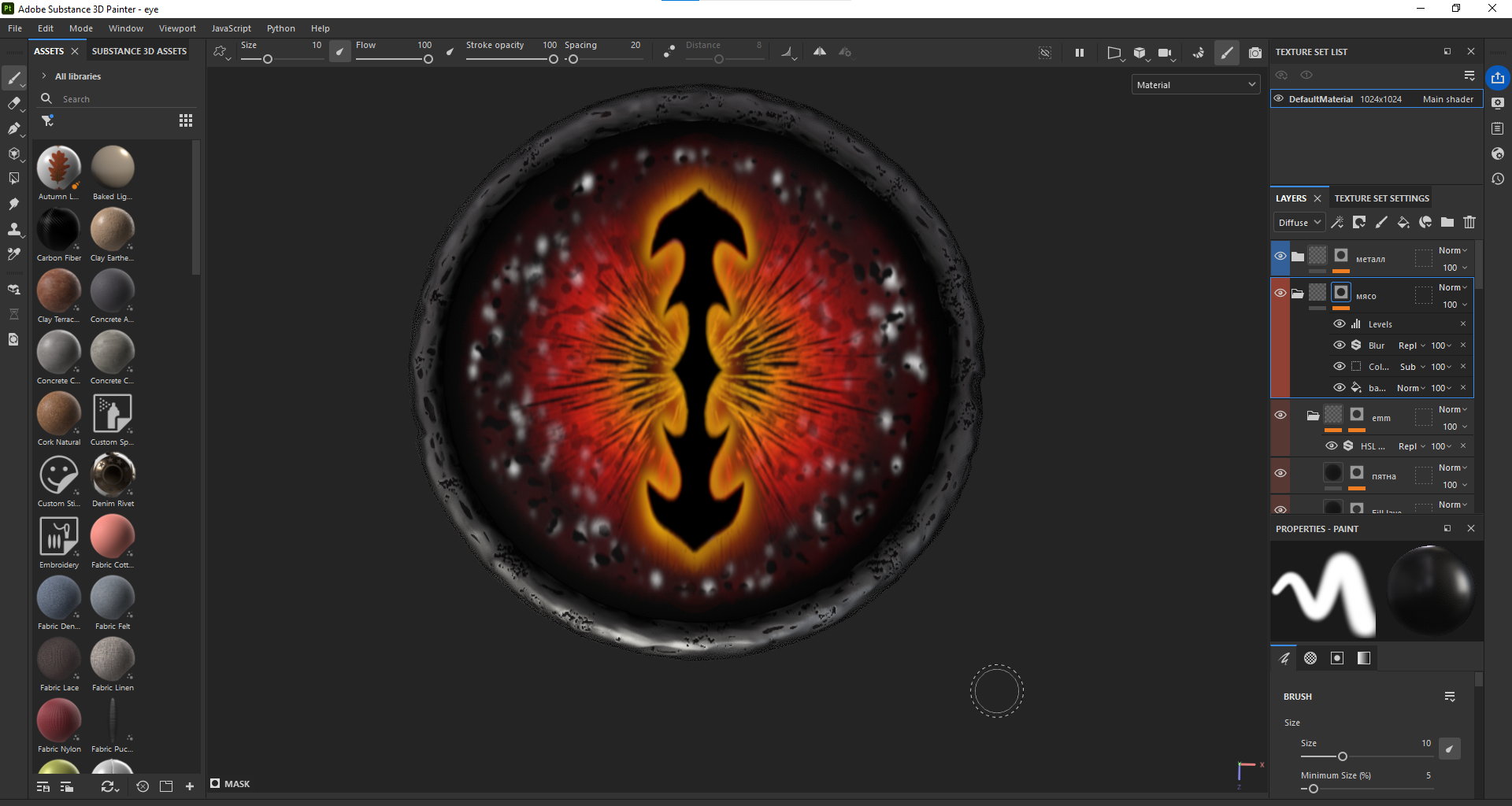Viewport: 1512px width, 806px height.
Task: Click Add Mask icon in Layers toolbar
Action: point(1359,223)
